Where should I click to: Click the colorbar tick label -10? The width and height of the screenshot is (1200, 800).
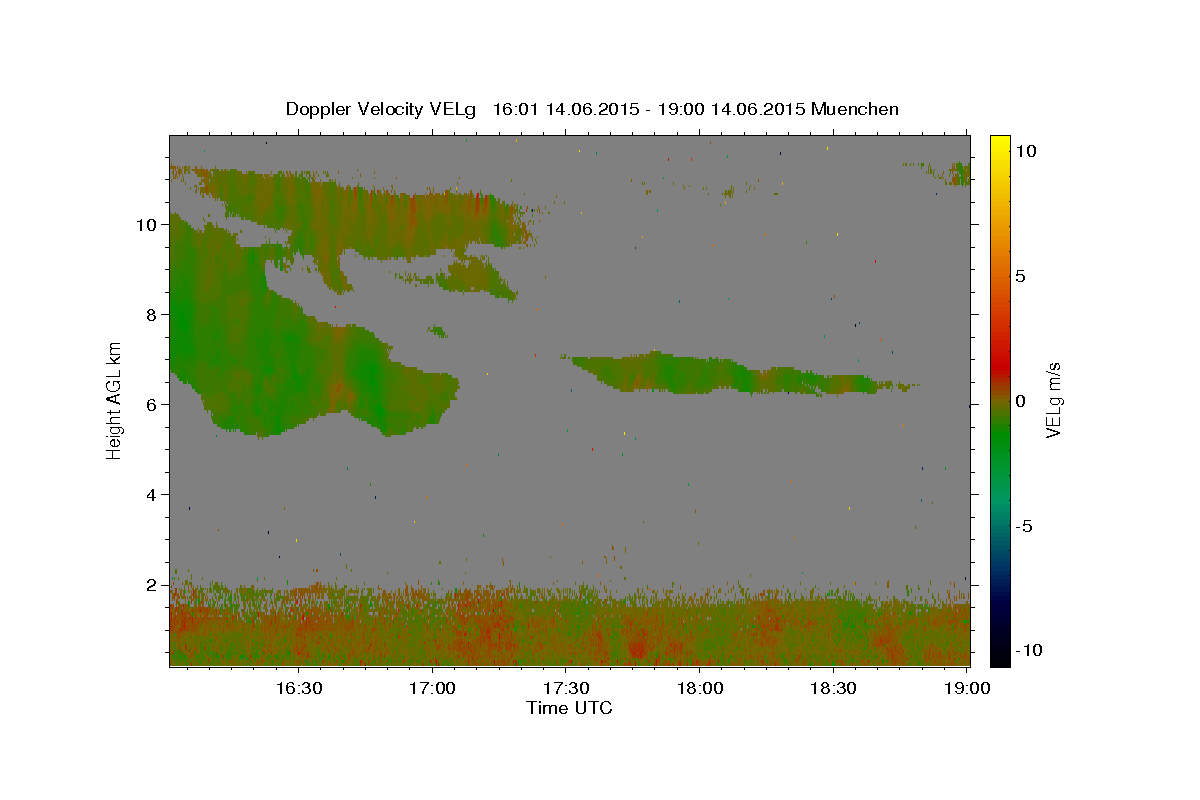[x=1029, y=650]
